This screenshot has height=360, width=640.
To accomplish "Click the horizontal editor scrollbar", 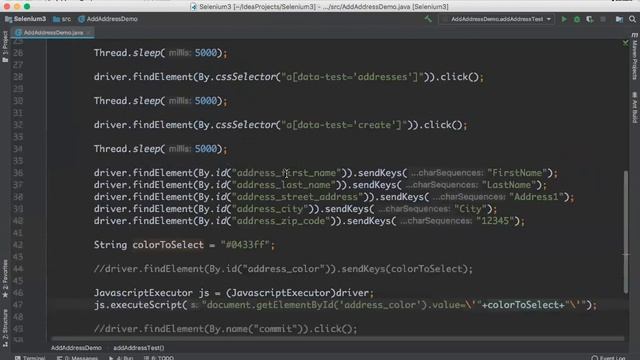I will [x=337, y=338].
